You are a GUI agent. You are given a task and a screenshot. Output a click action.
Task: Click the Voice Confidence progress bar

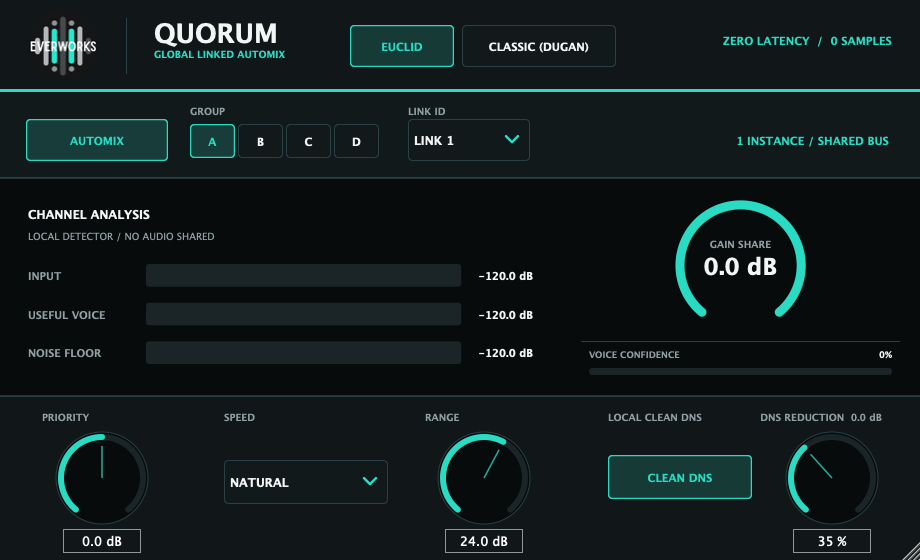coord(740,372)
